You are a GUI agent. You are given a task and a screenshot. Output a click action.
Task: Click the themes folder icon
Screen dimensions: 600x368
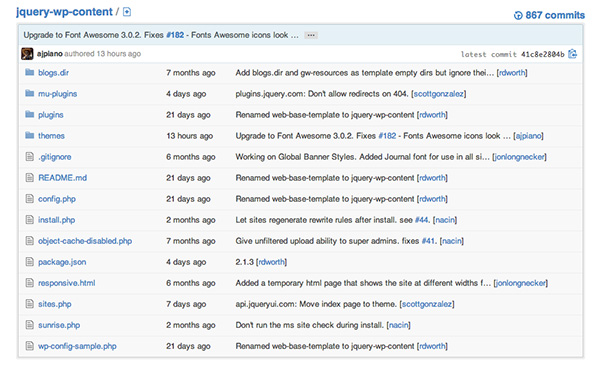(29, 135)
